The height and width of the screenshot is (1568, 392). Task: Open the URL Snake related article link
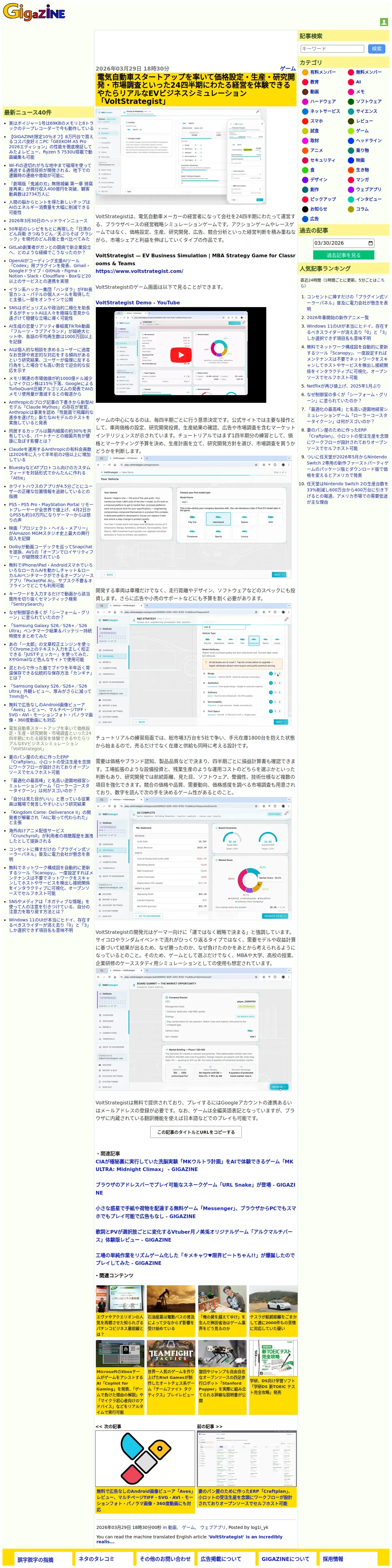(x=195, y=1188)
